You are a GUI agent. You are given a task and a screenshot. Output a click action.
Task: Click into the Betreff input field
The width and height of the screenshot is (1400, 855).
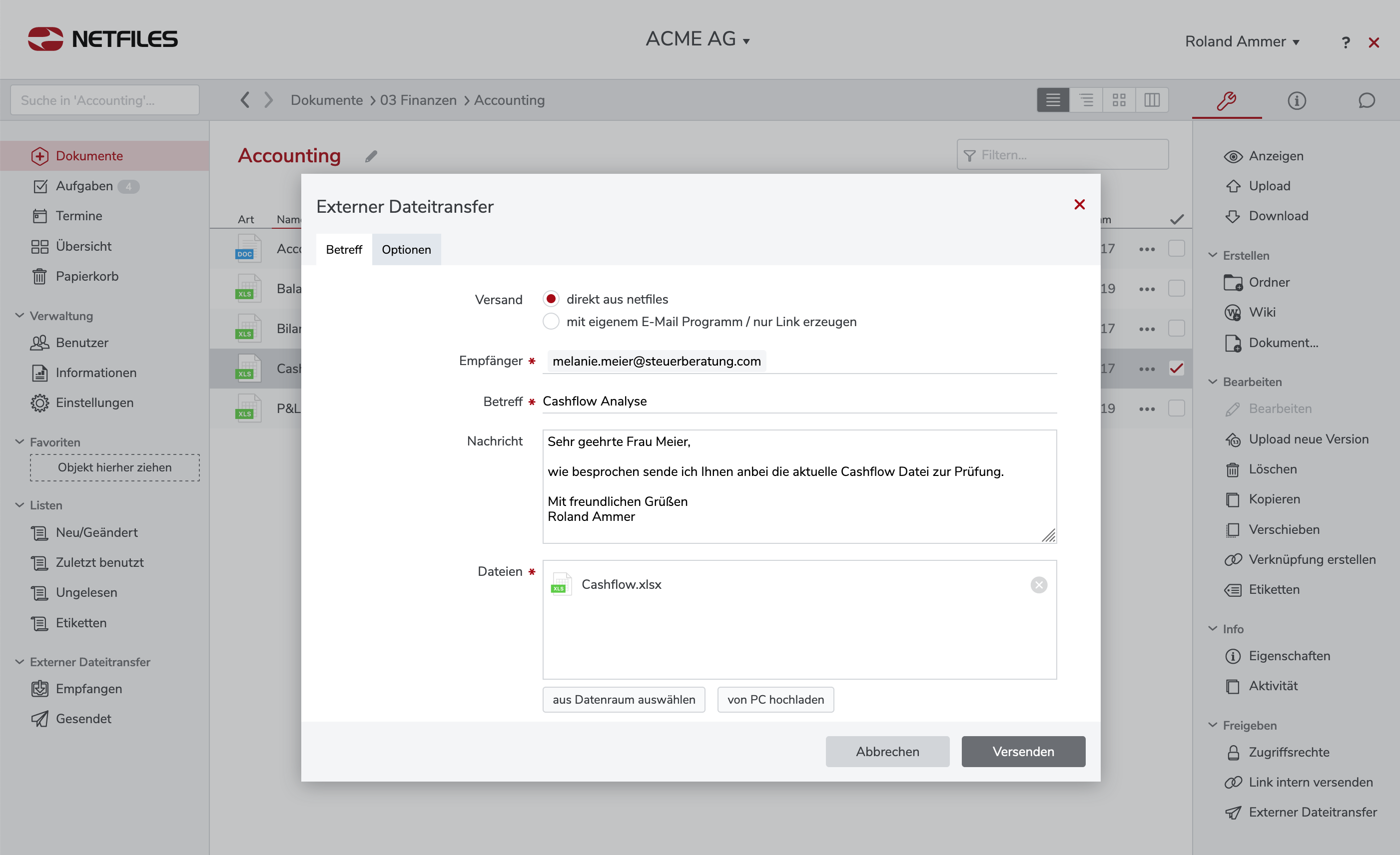795,401
